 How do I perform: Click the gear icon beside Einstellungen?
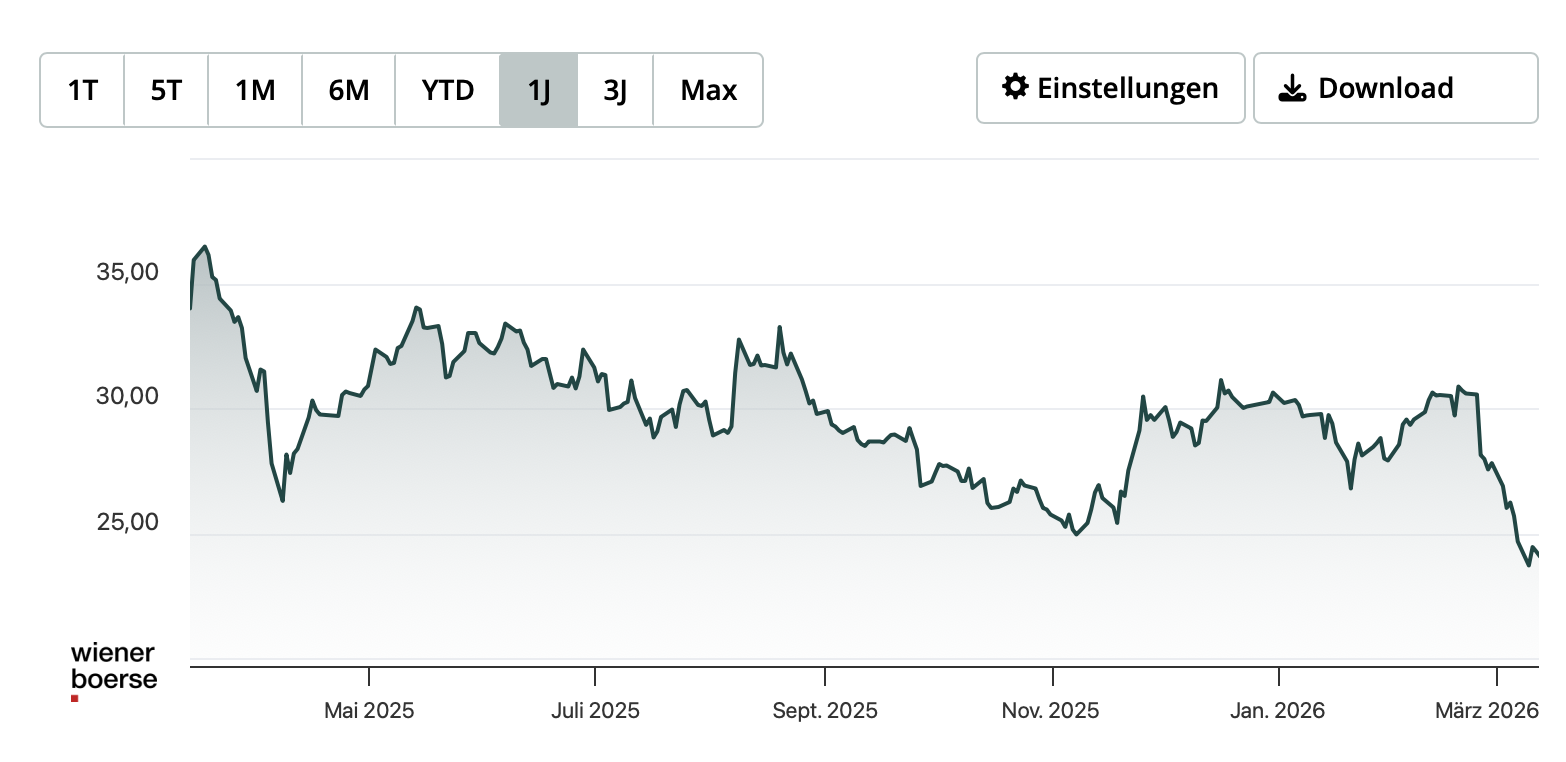click(x=1015, y=87)
